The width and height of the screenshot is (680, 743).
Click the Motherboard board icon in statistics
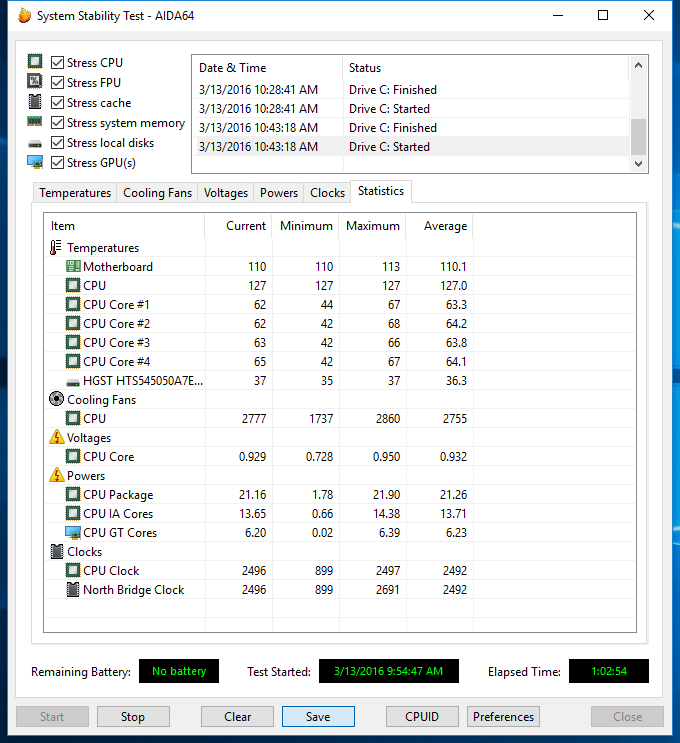pyautogui.click(x=73, y=266)
